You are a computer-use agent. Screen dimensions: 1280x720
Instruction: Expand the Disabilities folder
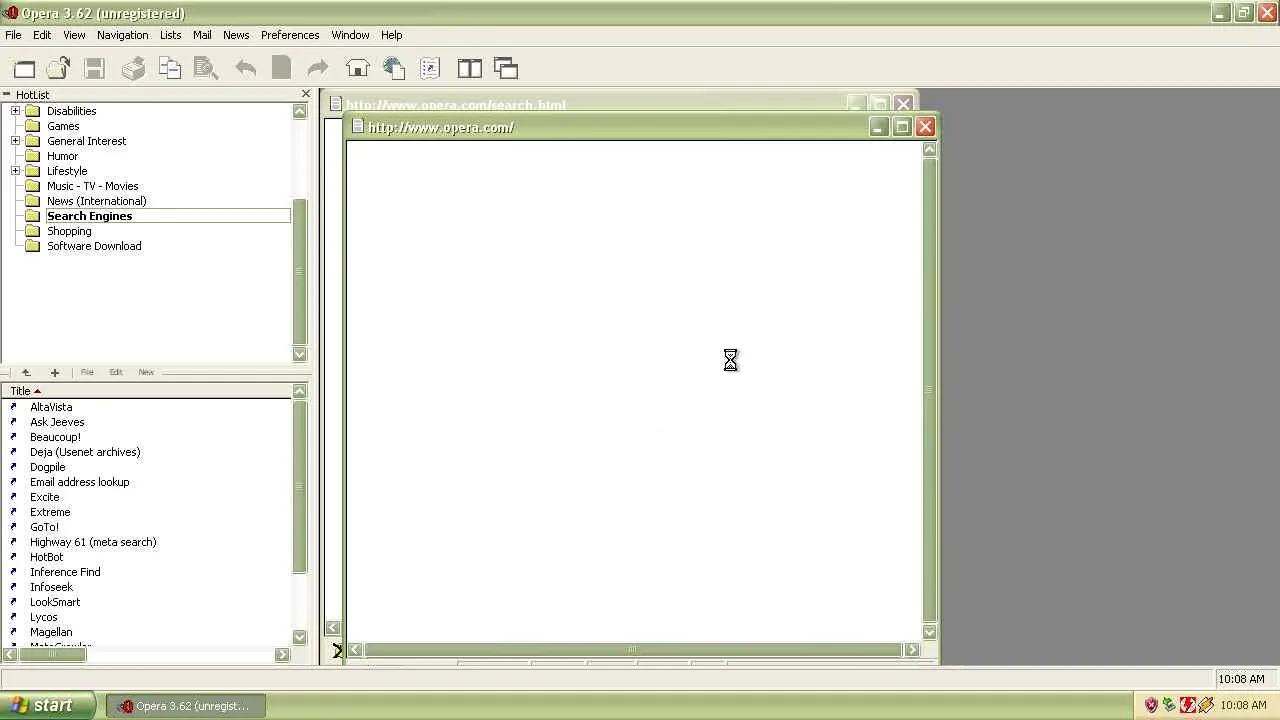(15, 111)
